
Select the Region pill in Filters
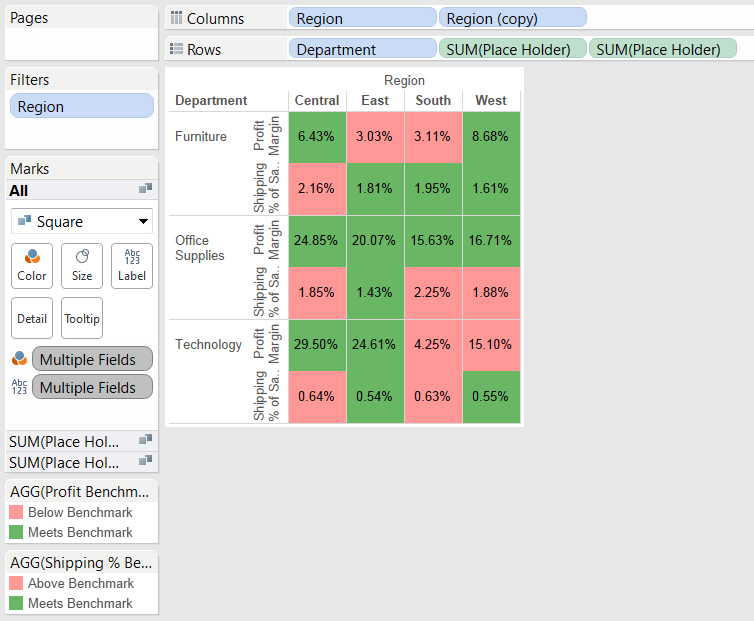coord(82,106)
